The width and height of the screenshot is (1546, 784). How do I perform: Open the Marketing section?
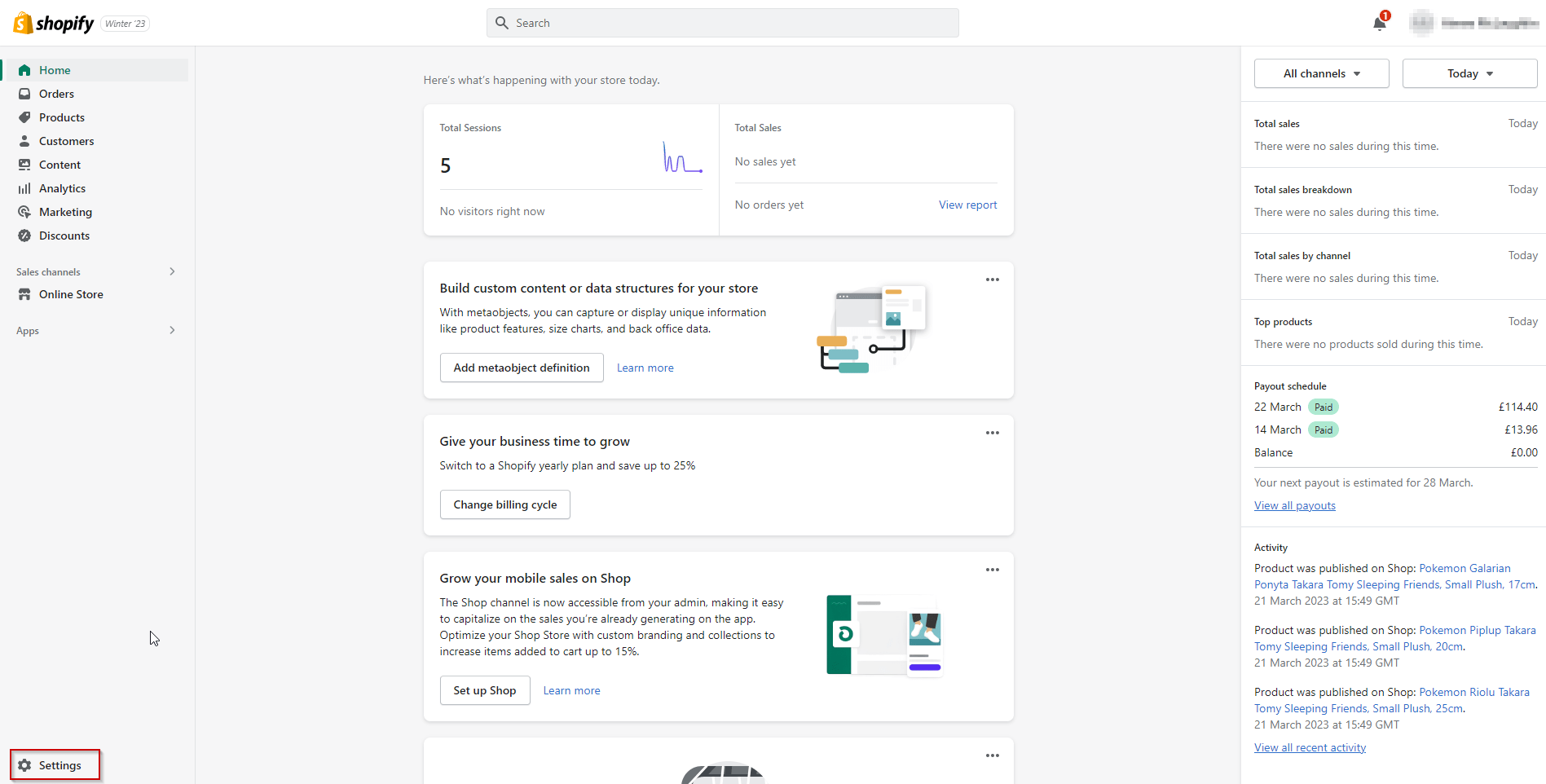(x=65, y=211)
